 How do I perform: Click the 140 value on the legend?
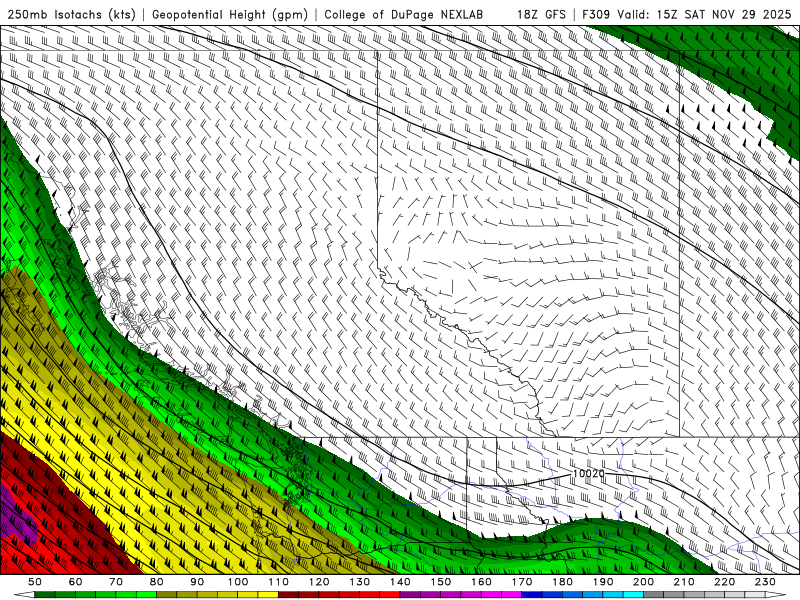click(x=400, y=582)
